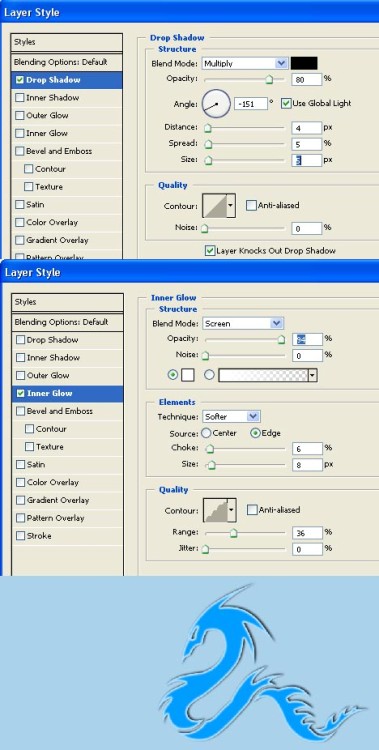Check Satin in bottom dialog

pos(21,464)
